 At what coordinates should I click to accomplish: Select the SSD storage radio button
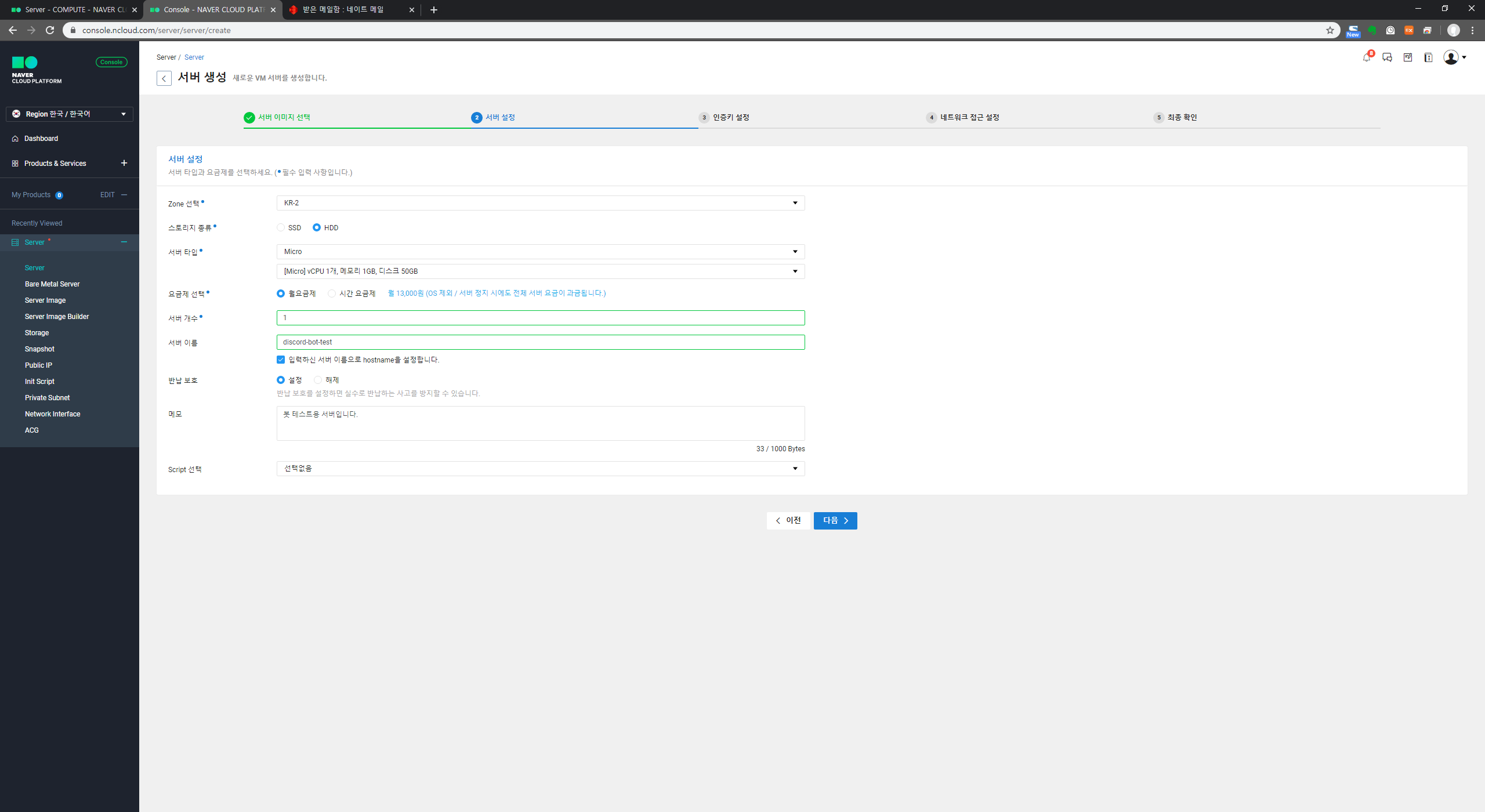281,227
